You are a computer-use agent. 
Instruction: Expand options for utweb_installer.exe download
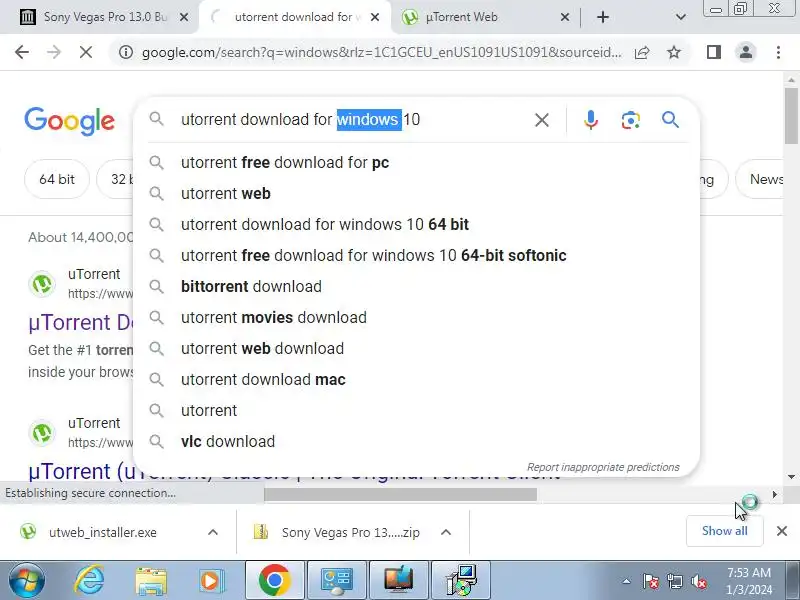pos(213,533)
